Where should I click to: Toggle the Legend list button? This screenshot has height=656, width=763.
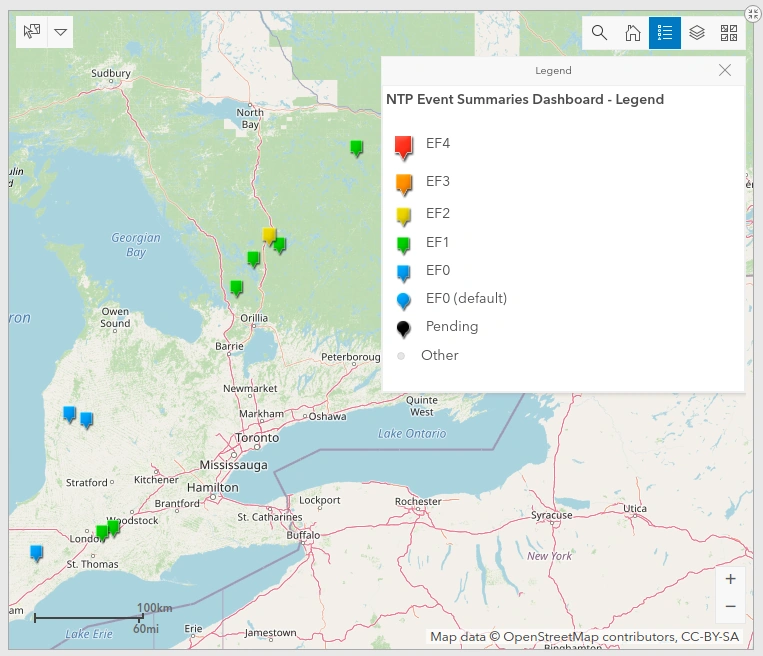(665, 33)
